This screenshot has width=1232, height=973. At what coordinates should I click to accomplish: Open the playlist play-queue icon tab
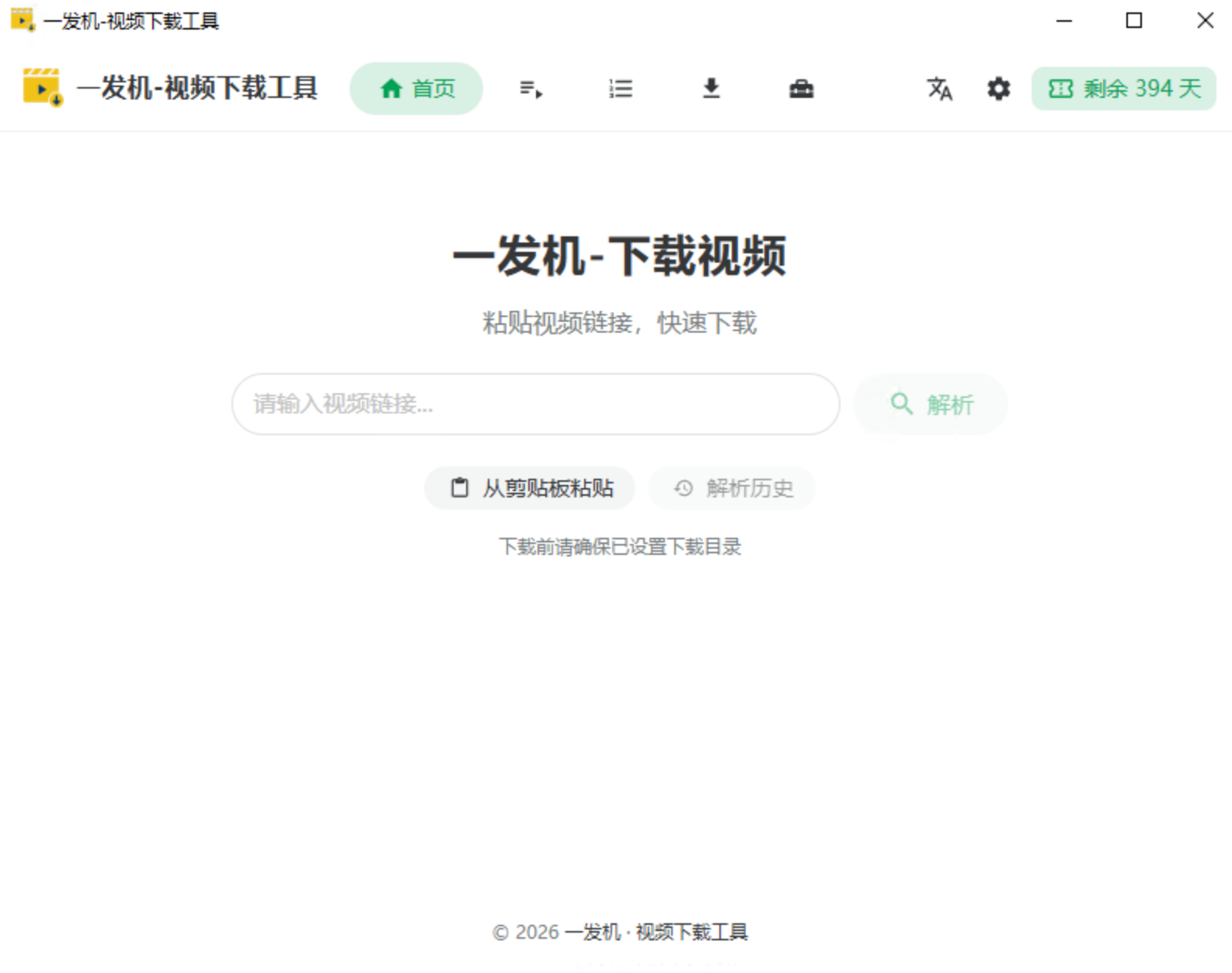pos(531,89)
